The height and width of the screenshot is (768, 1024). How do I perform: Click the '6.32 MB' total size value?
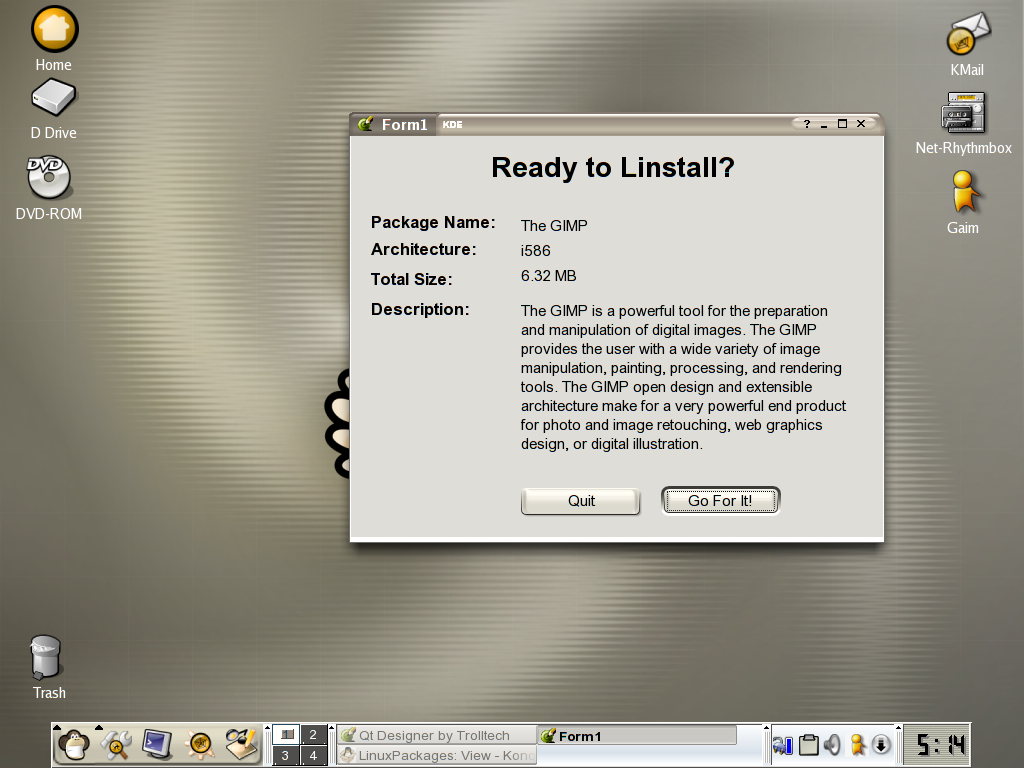click(x=549, y=276)
